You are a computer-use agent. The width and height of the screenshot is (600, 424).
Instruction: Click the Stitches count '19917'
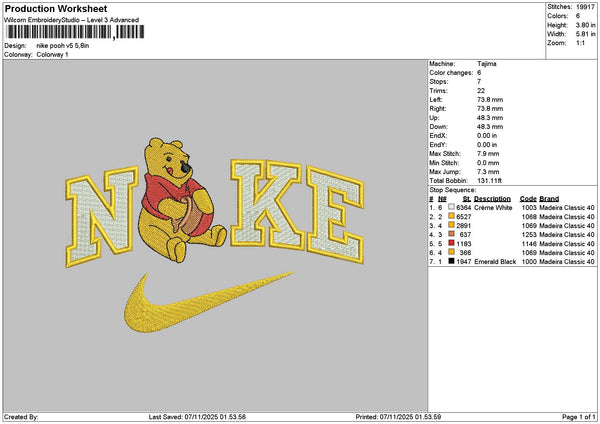coord(585,7)
